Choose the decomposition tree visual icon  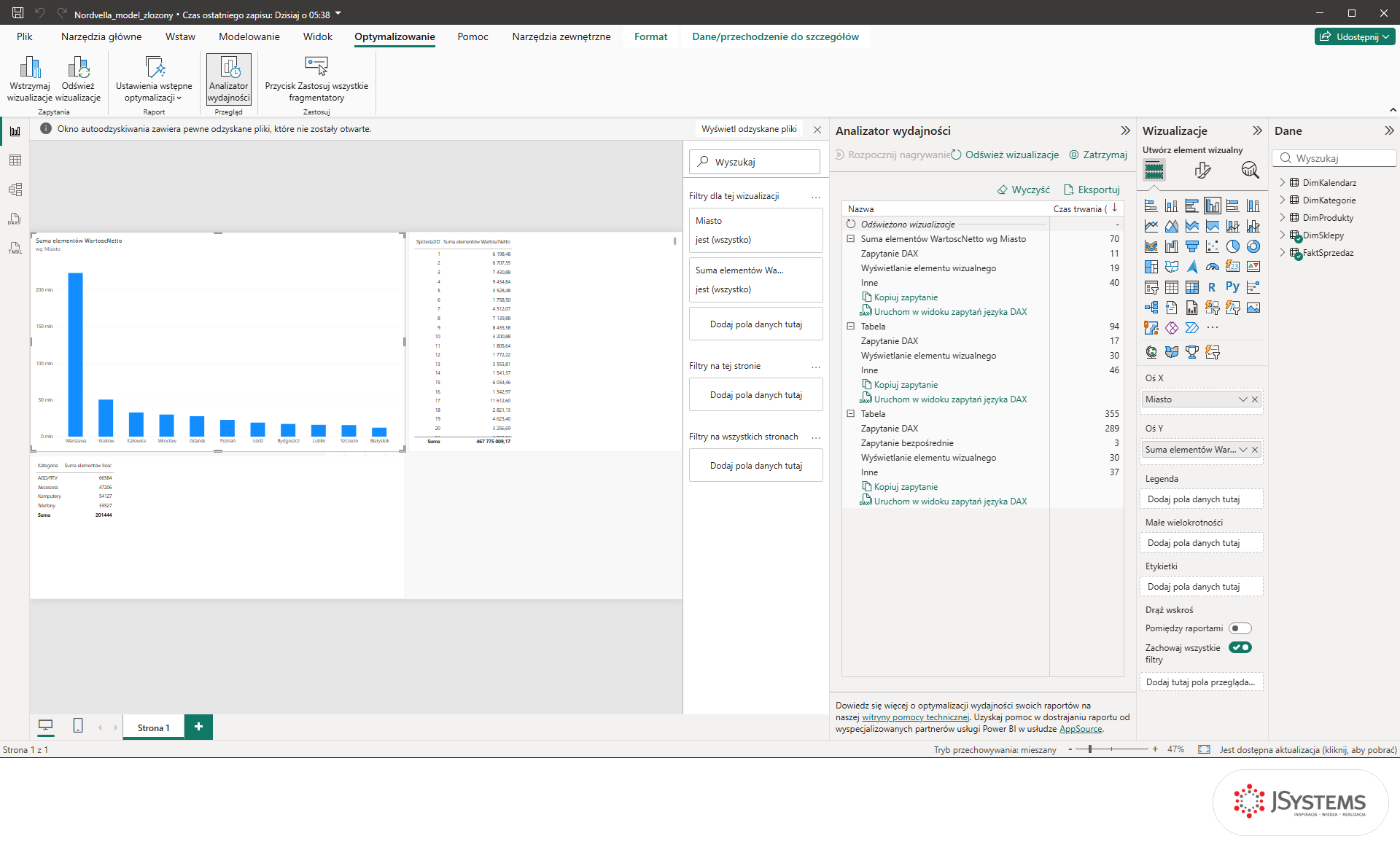pyautogui.click(x=1151, y=308)
